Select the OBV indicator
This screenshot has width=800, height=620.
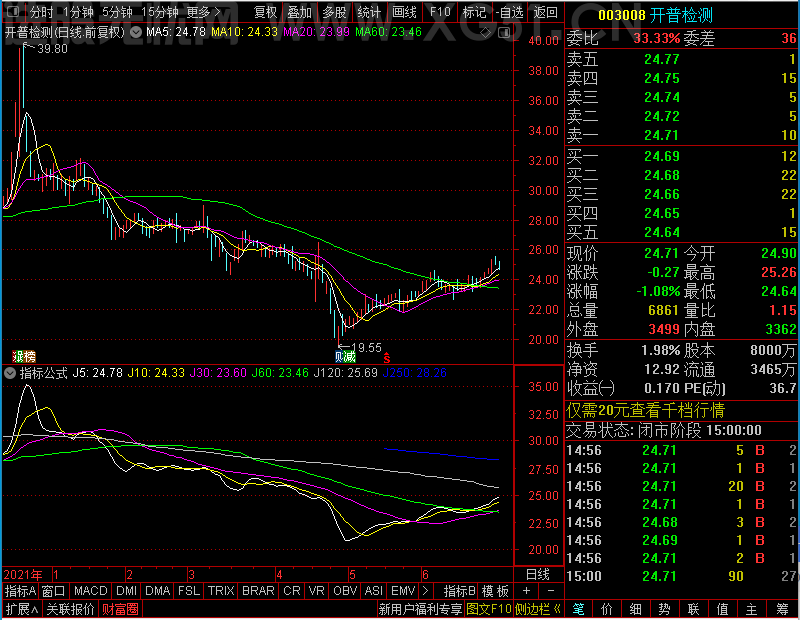pos(345,591)
